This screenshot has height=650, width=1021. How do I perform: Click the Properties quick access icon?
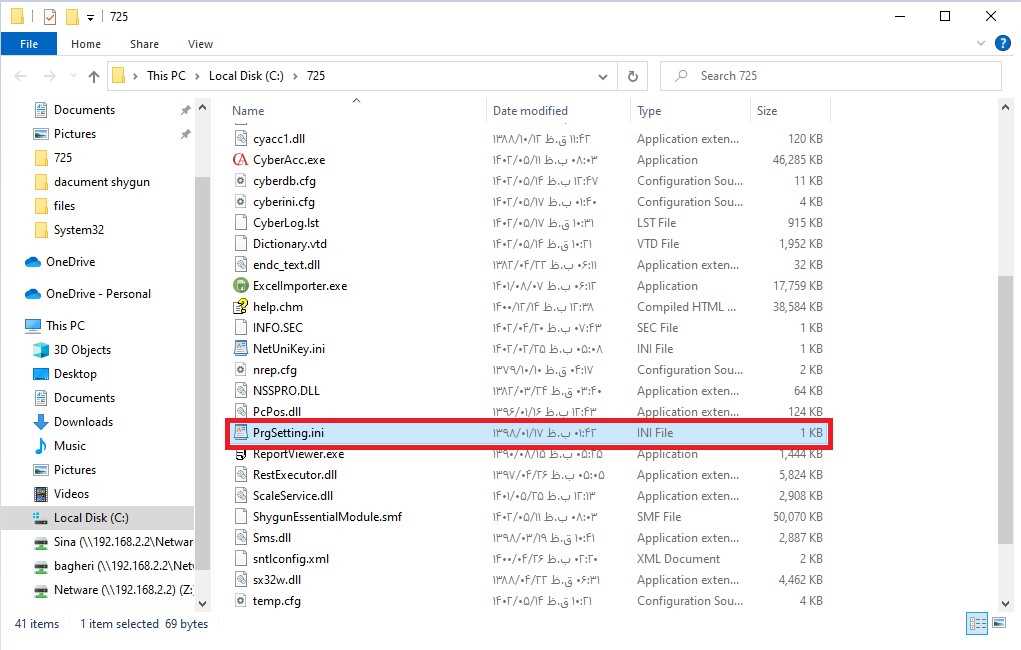50,17
